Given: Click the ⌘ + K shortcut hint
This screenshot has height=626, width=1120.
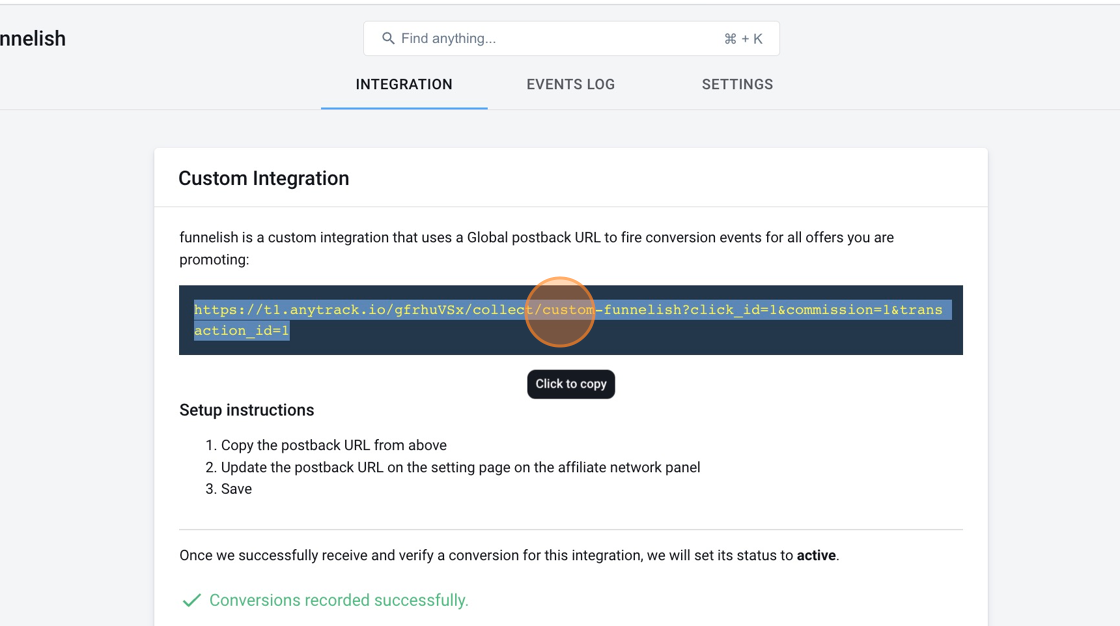Looking at the screenshot, I should point(743,39).
